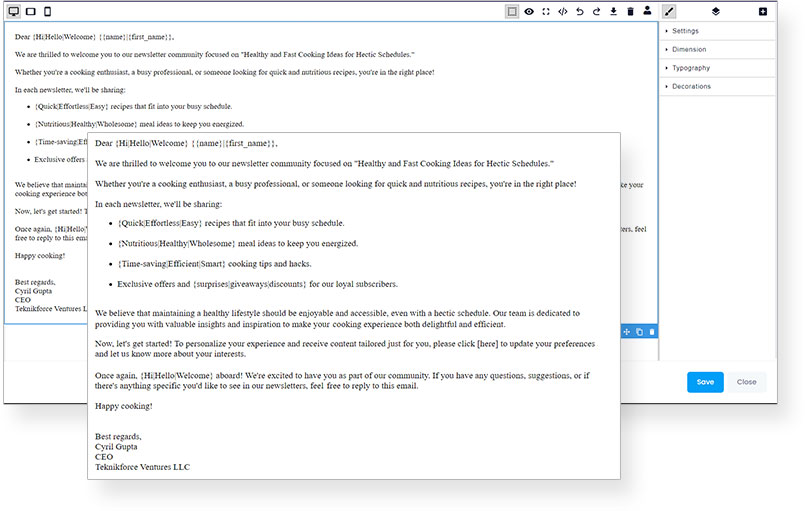Open the style manager brush icon

click(669, 11)
